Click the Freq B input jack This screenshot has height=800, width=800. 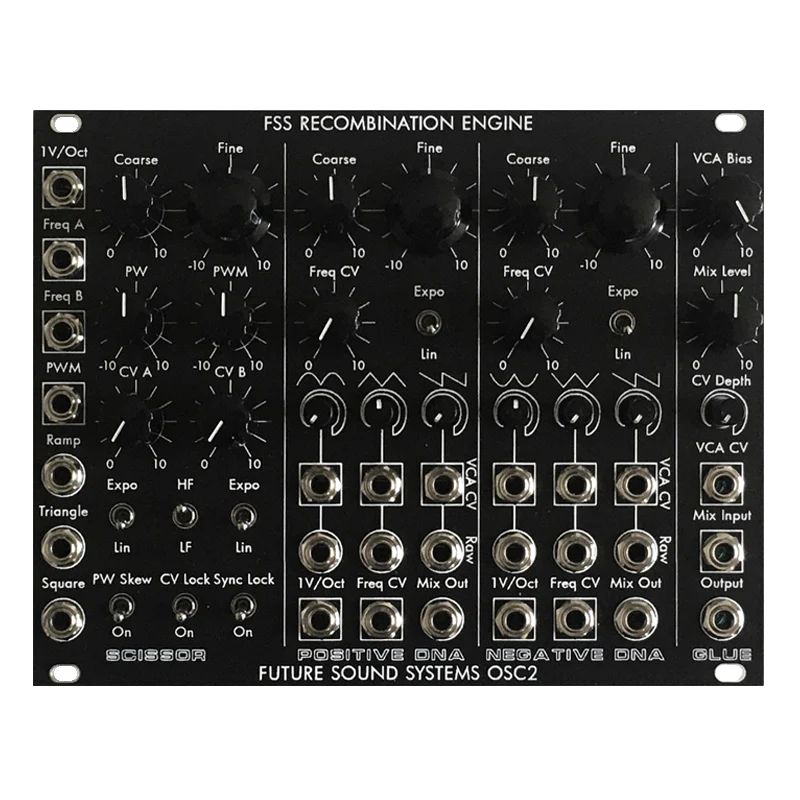[x=63, y=332]
